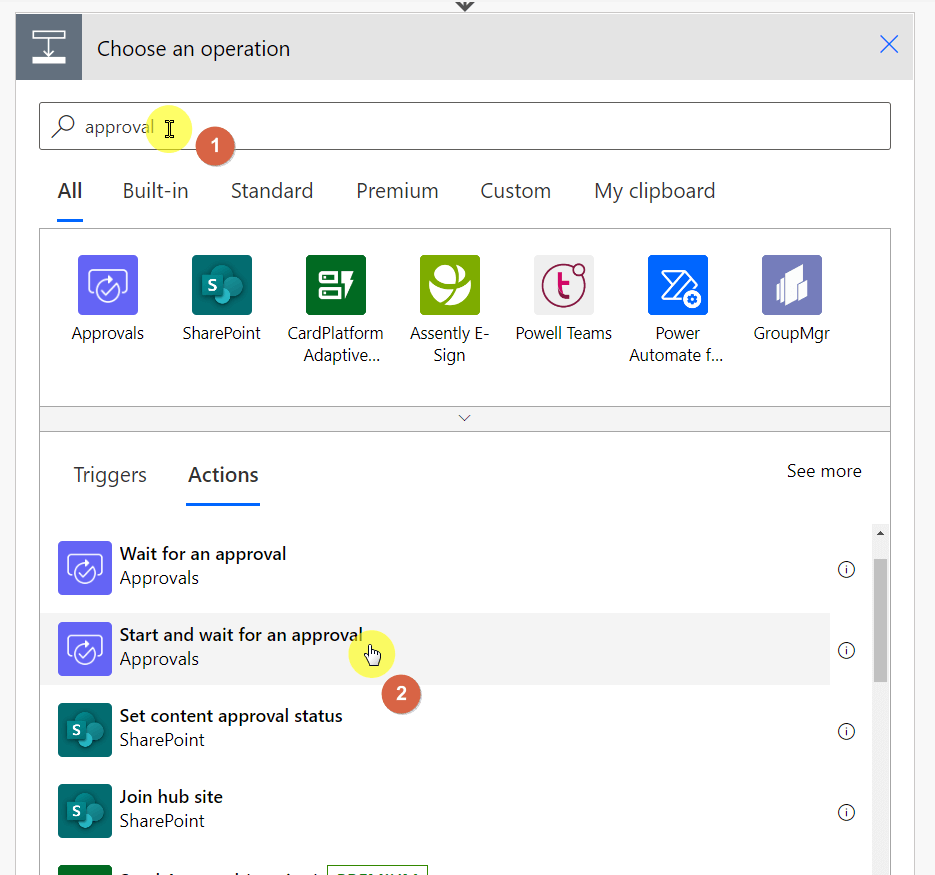
Task: Open the Powell Teams connector icon
Action: (564, 285)
